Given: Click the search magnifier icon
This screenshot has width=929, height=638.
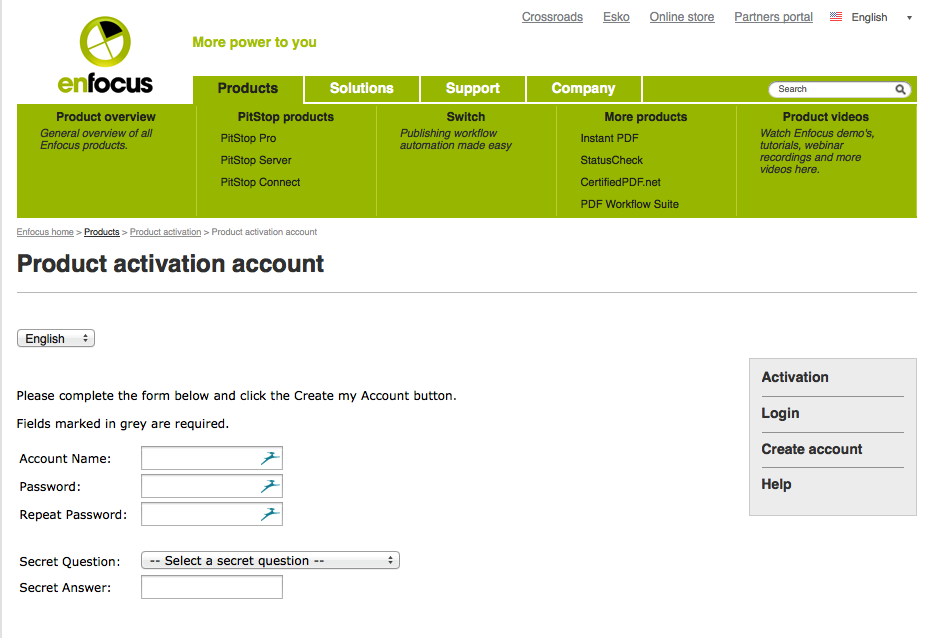Looking at the screenshot, I should (900, 89).
